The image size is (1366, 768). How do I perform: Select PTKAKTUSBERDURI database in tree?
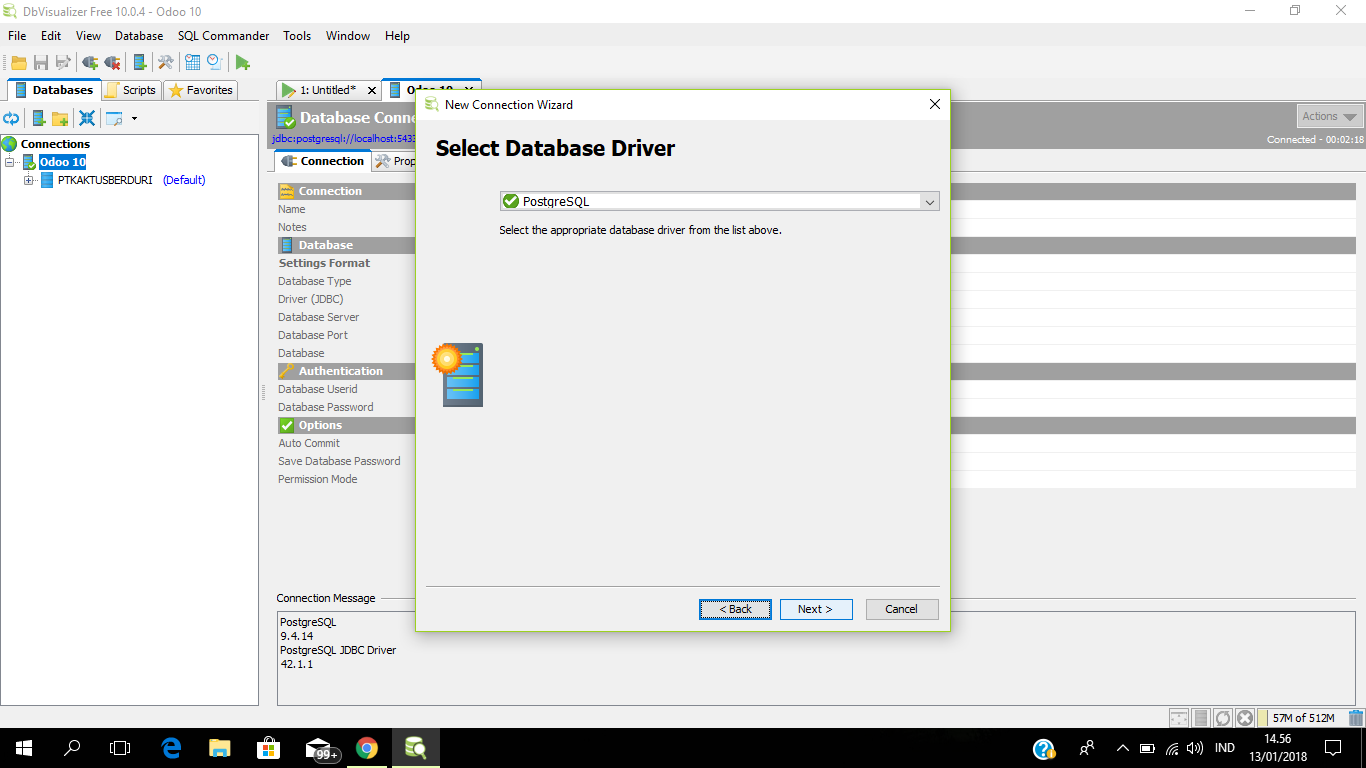click(105, 180)
